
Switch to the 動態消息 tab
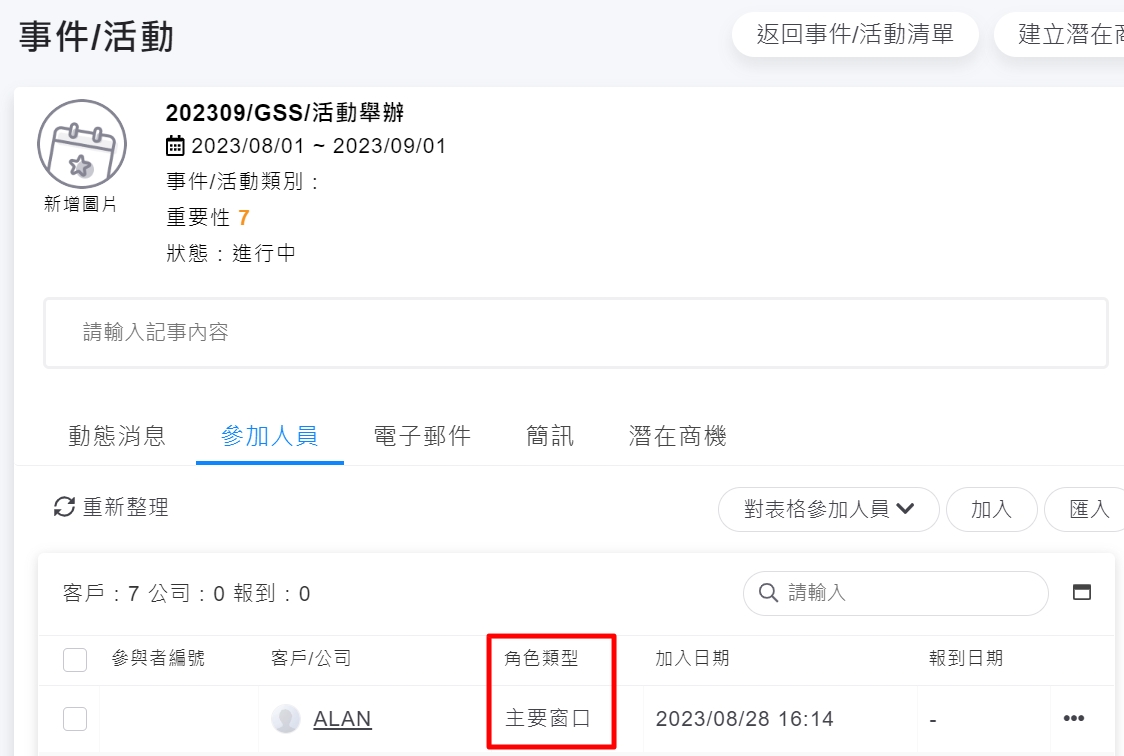(117, 436)
